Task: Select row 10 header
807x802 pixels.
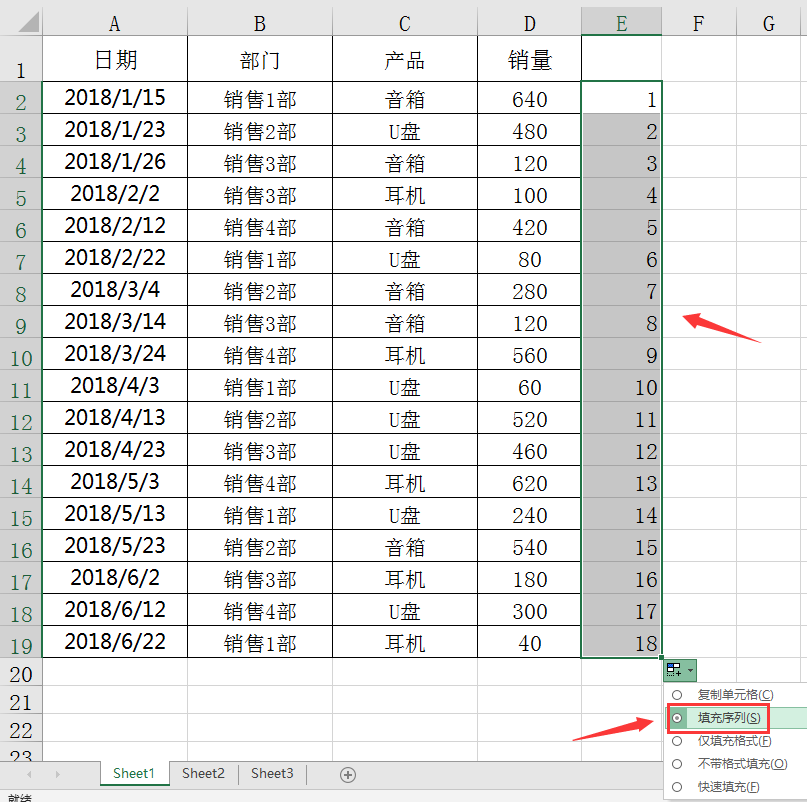Action: pyautogui.click(x=21, y=354)
